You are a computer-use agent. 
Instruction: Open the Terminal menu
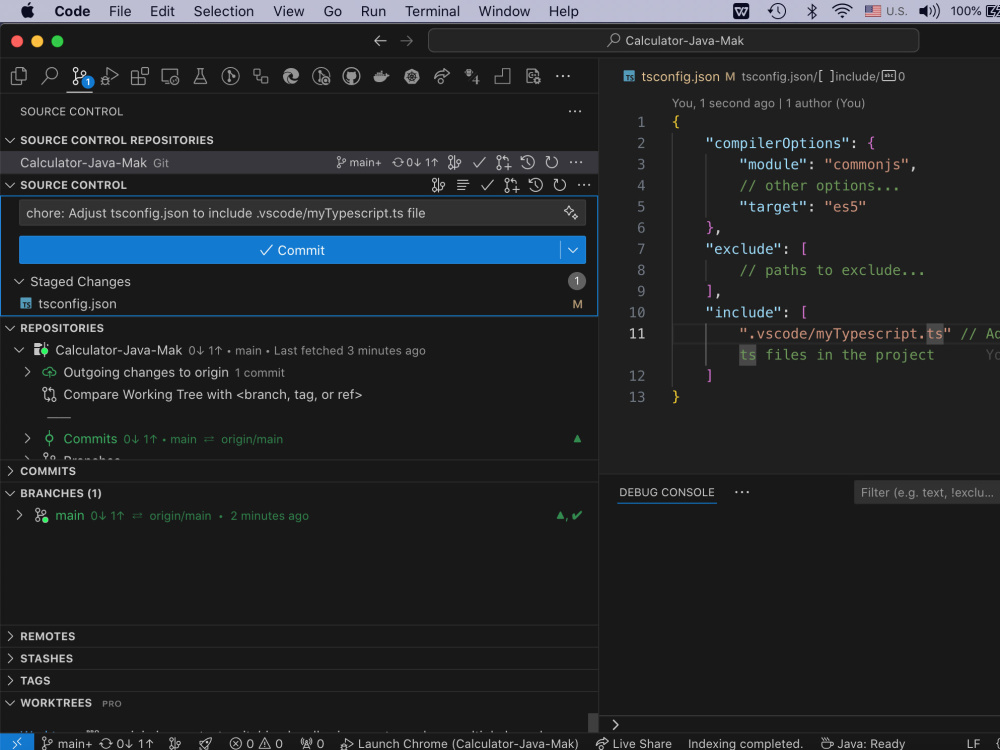pos(432,11)
